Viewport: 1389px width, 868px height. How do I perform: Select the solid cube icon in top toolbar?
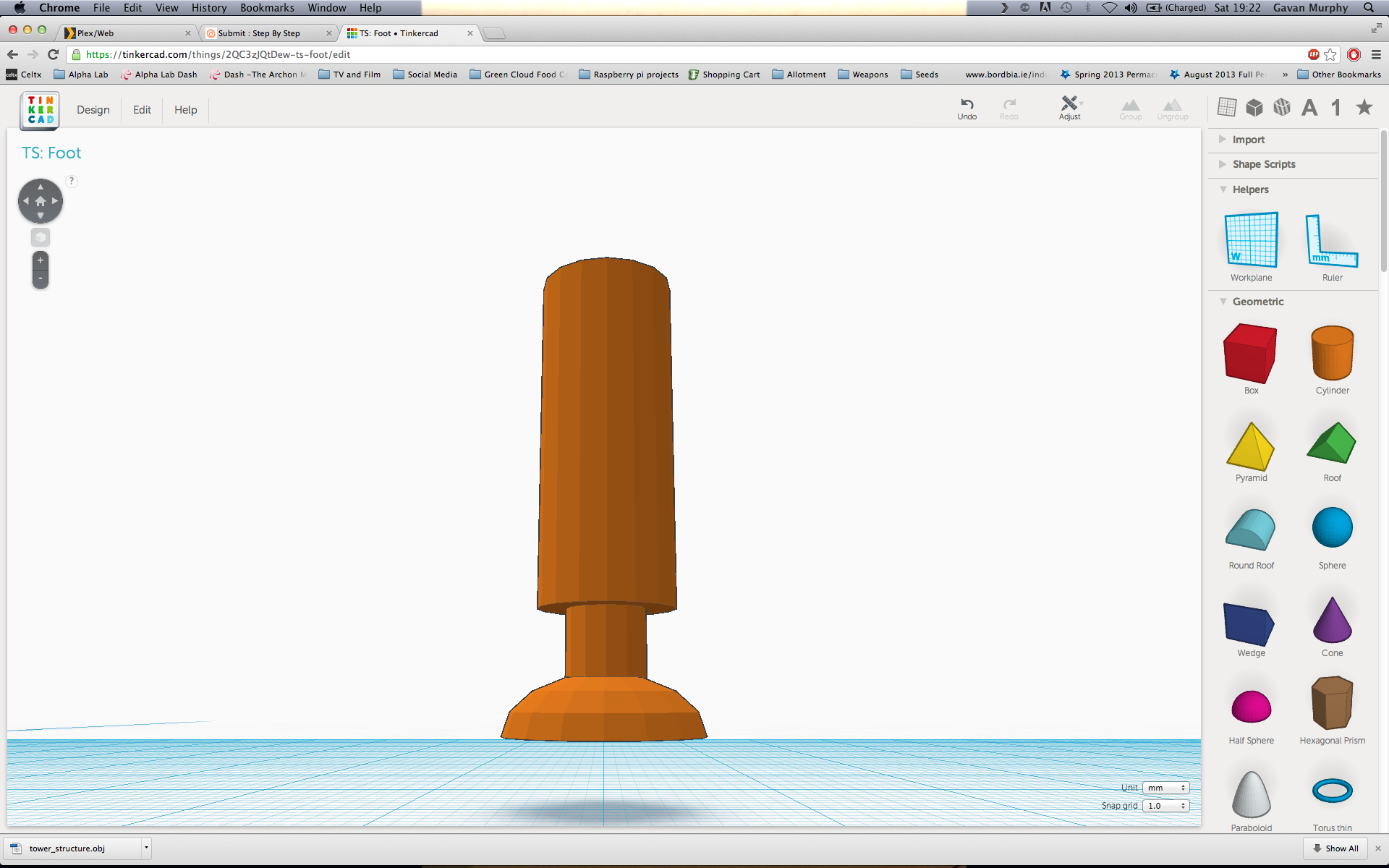point(1254,108)
